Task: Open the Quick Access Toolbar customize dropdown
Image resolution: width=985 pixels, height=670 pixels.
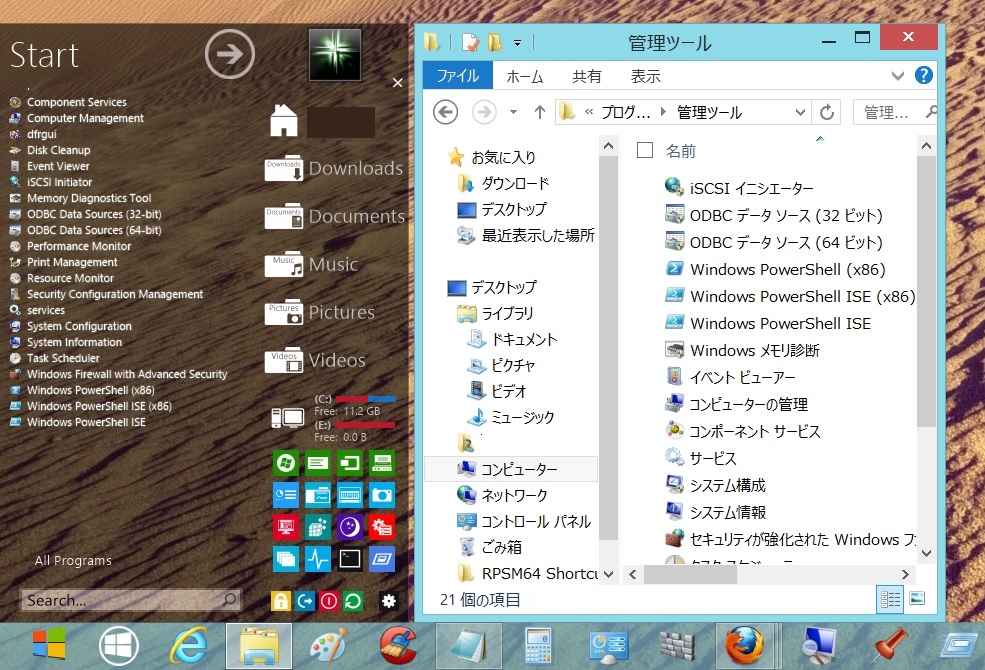Action: coord(517,42)
